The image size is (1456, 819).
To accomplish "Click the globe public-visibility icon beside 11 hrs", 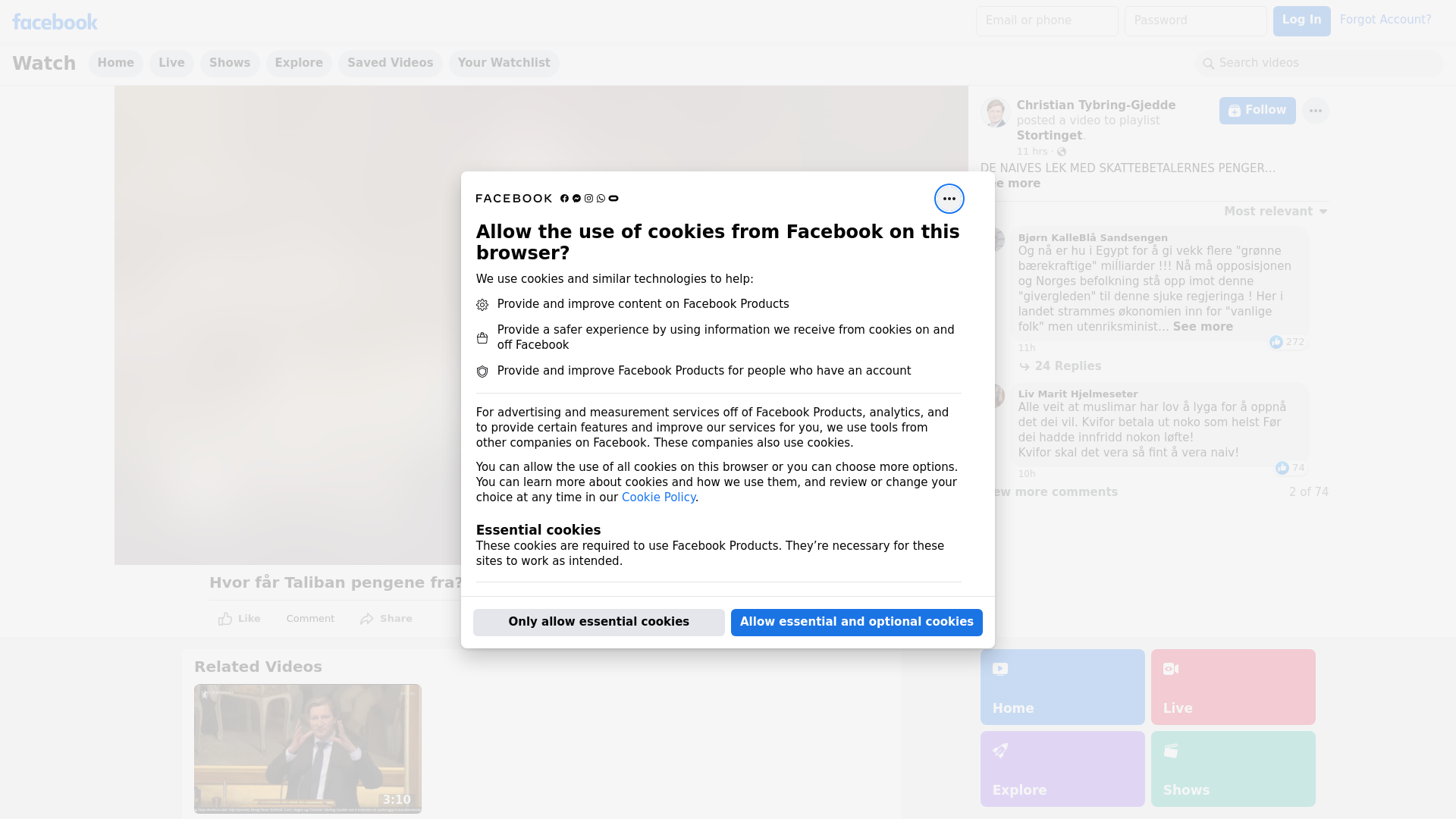I will (1062, 152).
